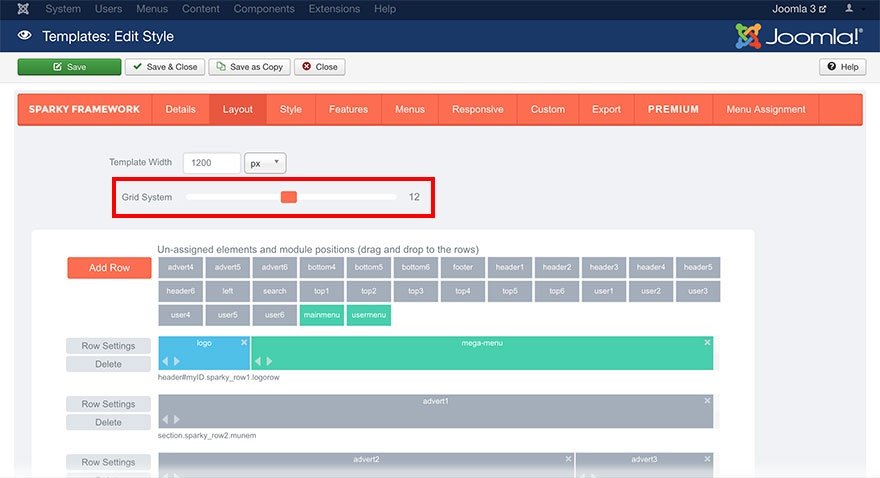The image size is (880, 478).
Task: Select the top1 position block
Action: click(322, 291)
